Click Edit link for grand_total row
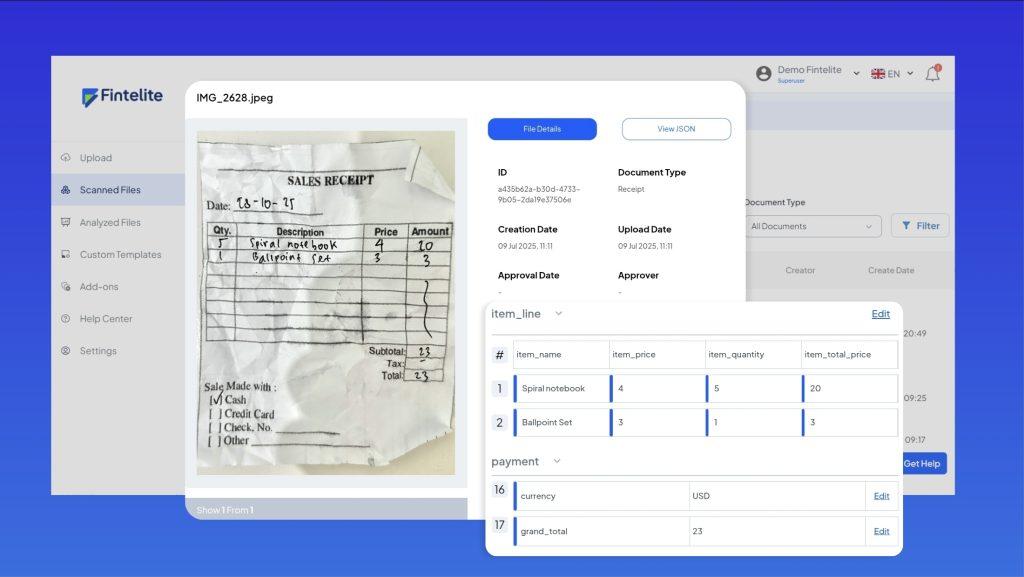1024x577 pixels. click(x=881, y=531)
